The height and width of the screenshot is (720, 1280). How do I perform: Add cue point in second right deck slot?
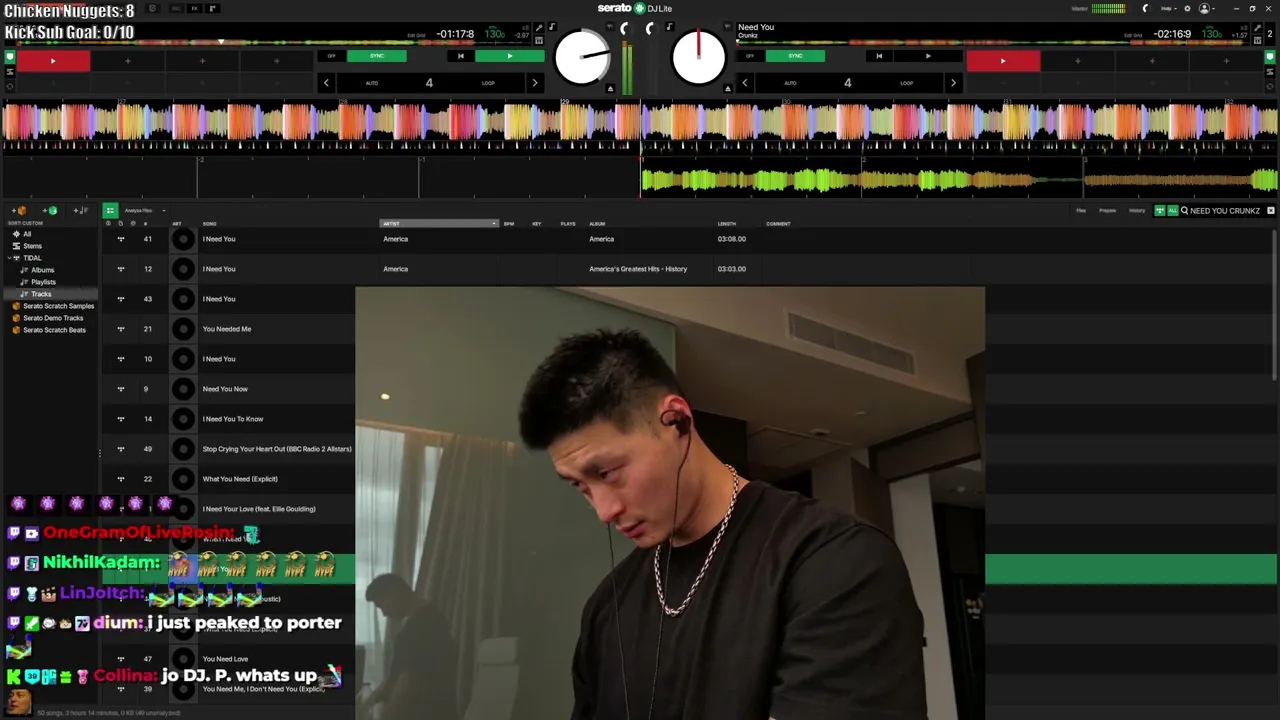click(1077, 61)
